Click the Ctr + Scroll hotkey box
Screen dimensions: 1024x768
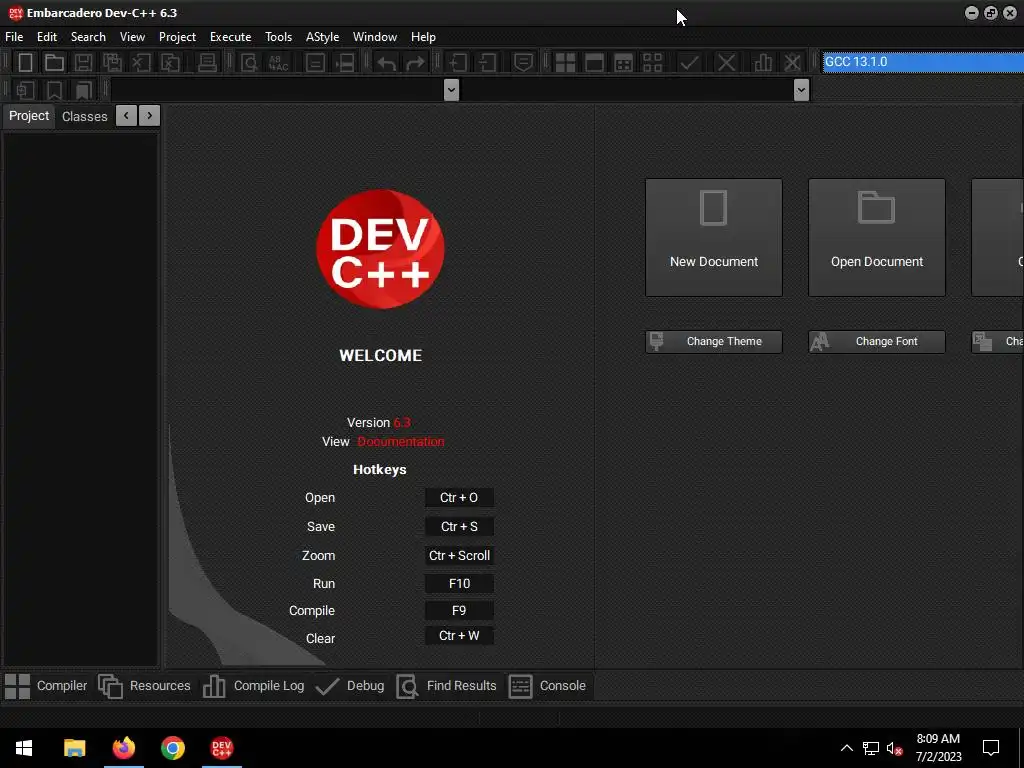point(459,556)
